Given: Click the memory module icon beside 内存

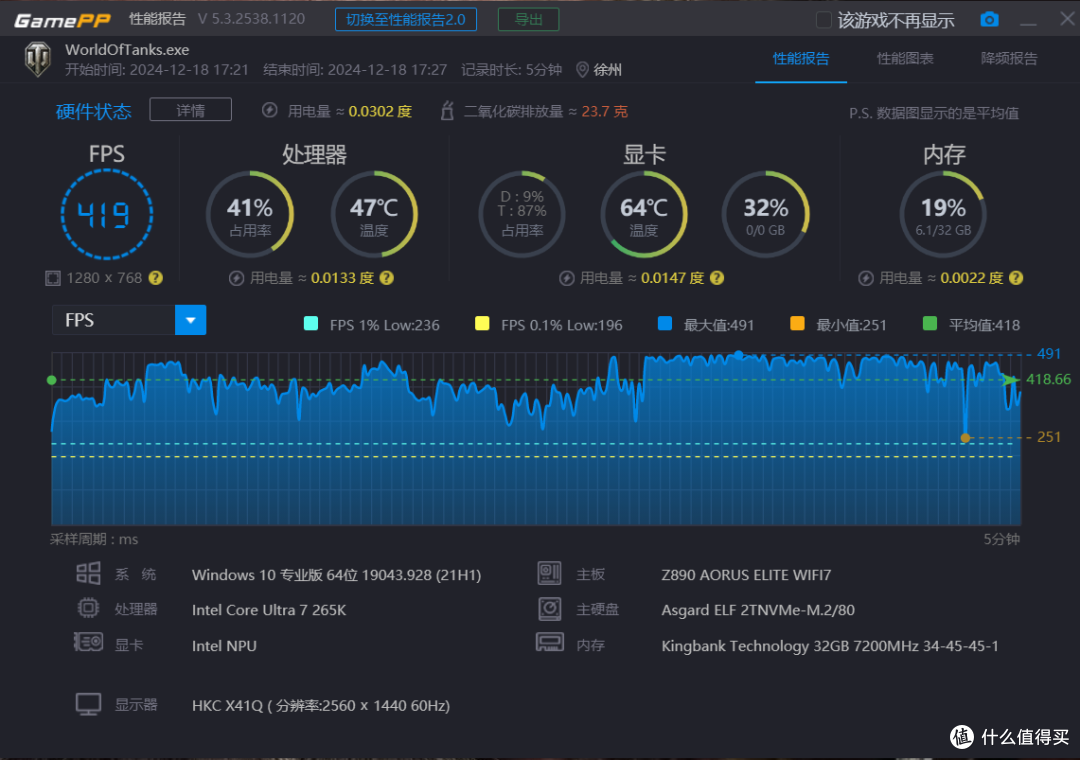Looking at the screenshot, I should point(550,643).
